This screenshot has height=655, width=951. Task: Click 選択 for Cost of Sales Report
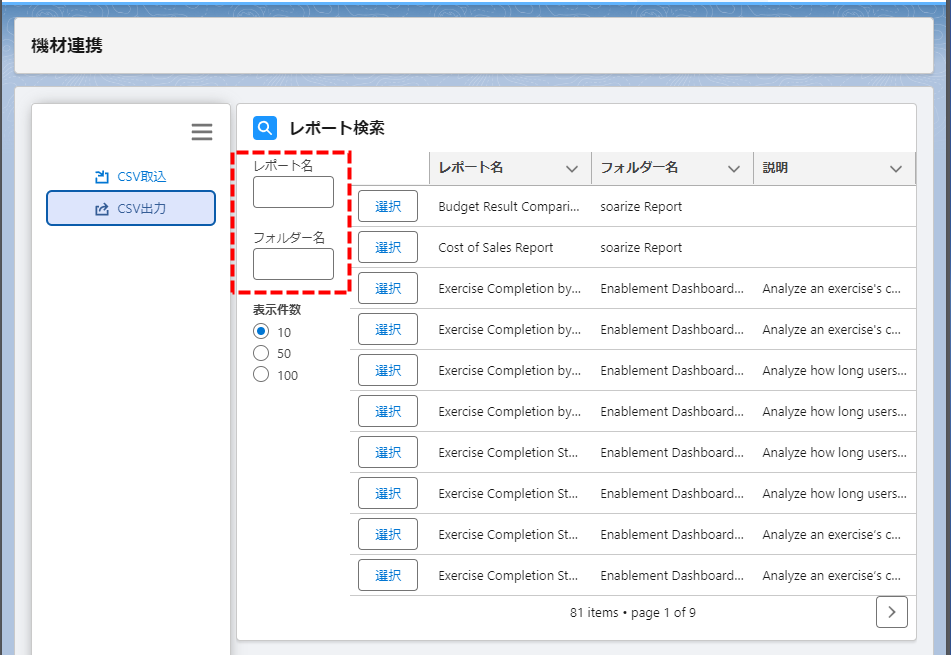388,248
